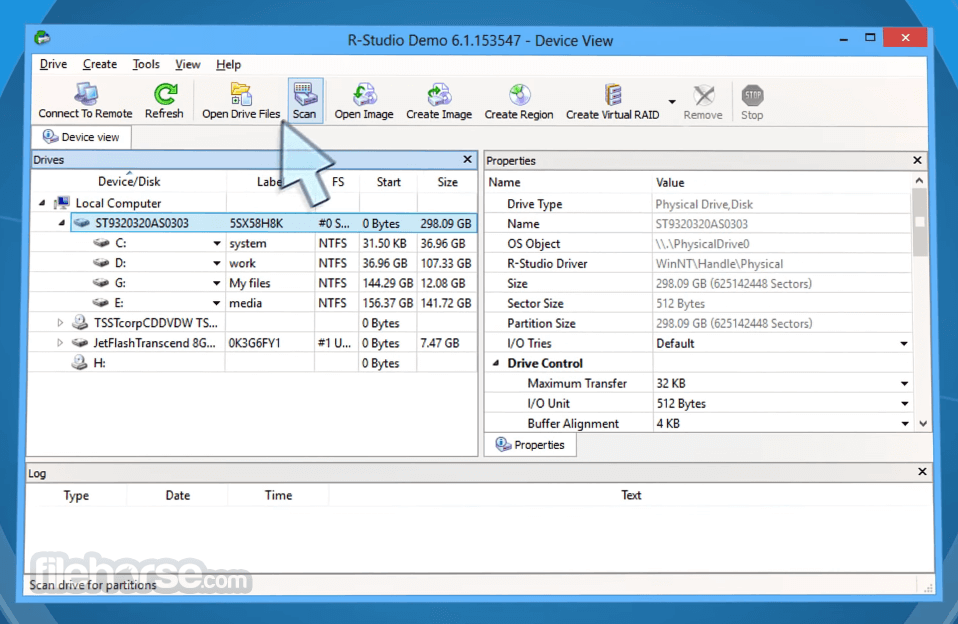This screenshot has height=624, width=958.
Task: Close the Drives panel
Action: 467,160
